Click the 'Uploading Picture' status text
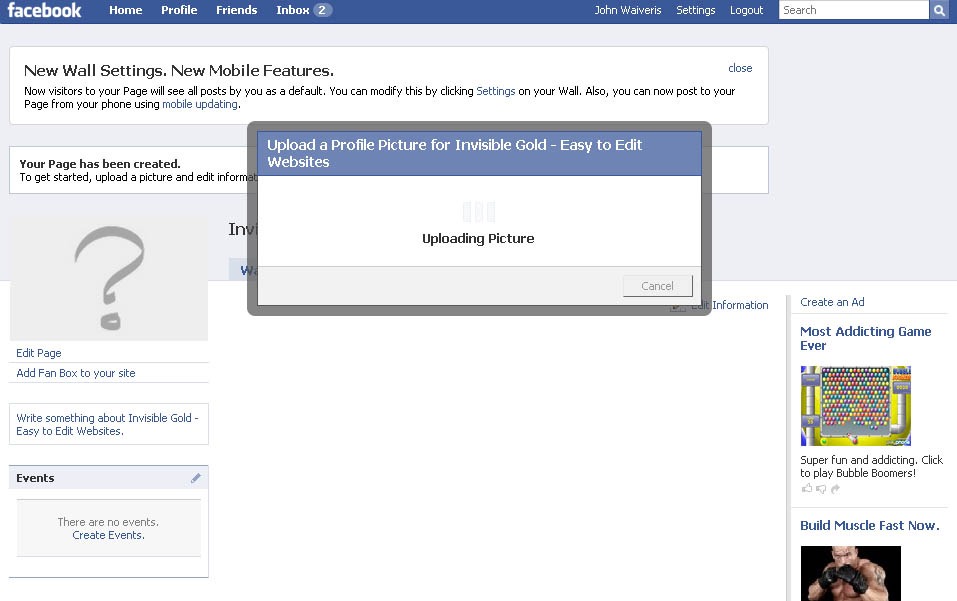Screen dimensions: 957x601 click(x=478, y=239)
